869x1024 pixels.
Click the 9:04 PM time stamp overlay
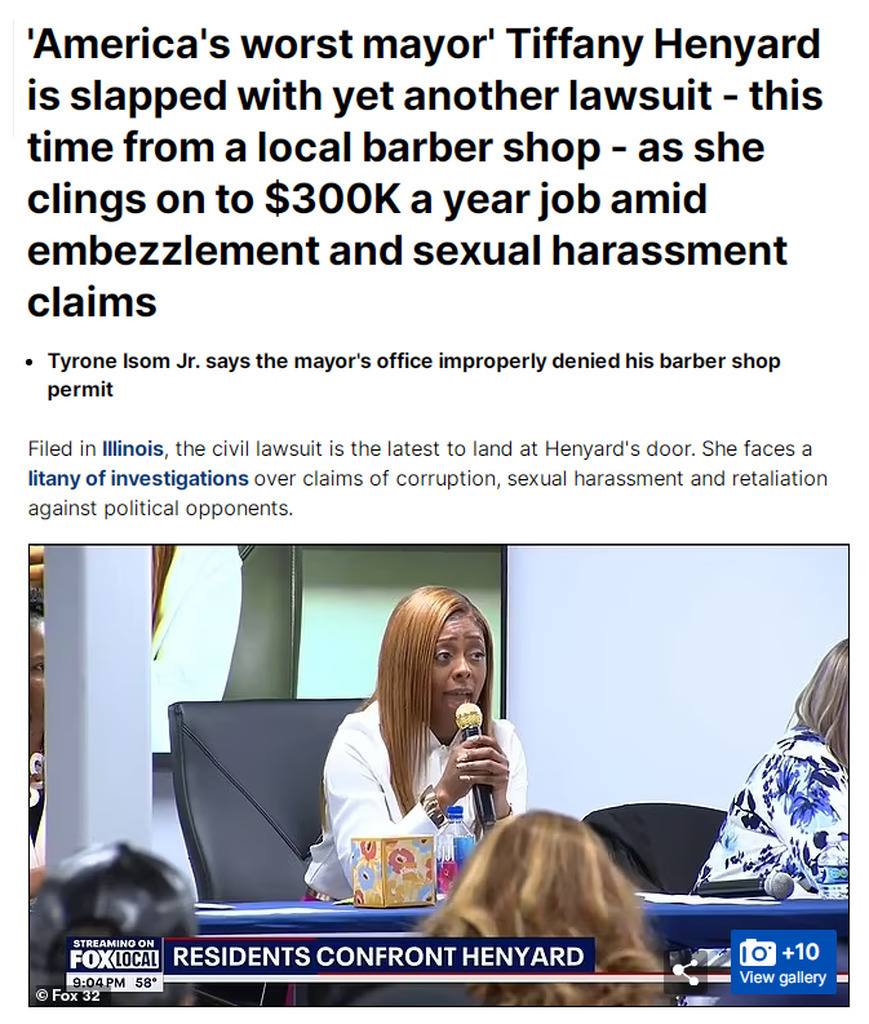[x=98, y=982]
